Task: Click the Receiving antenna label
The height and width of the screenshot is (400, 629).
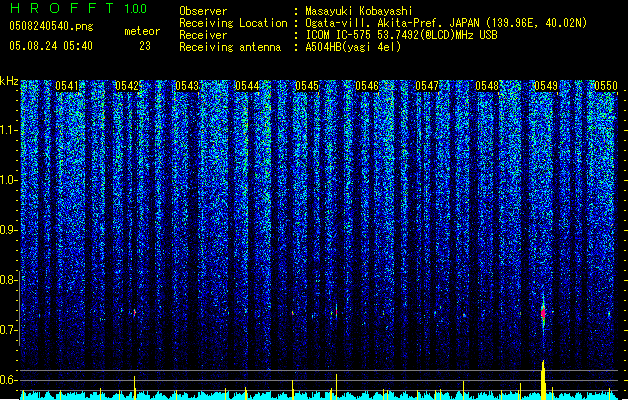Action: (230, 47)
